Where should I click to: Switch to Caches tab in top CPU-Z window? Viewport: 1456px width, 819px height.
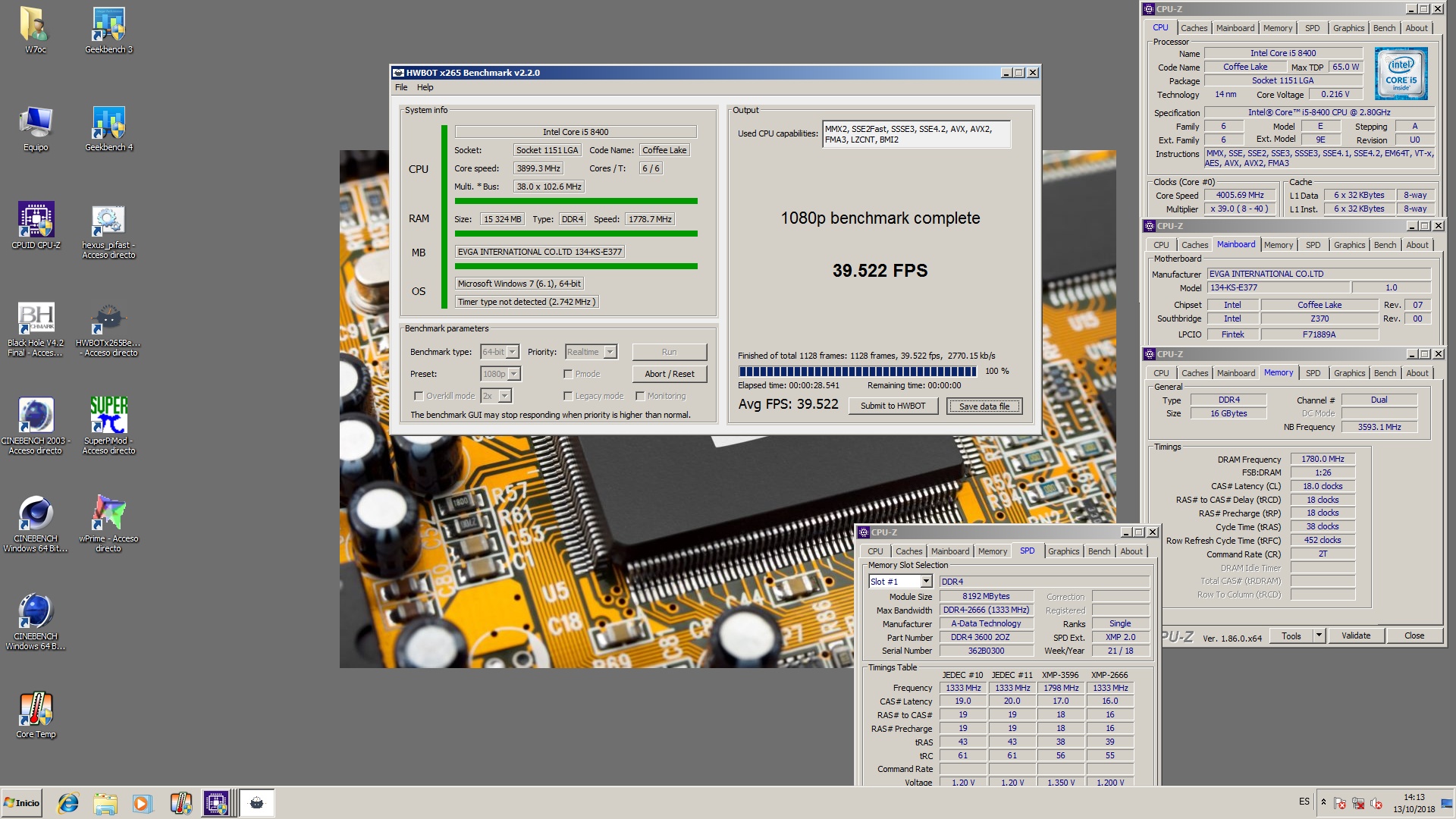(1194, 28)
